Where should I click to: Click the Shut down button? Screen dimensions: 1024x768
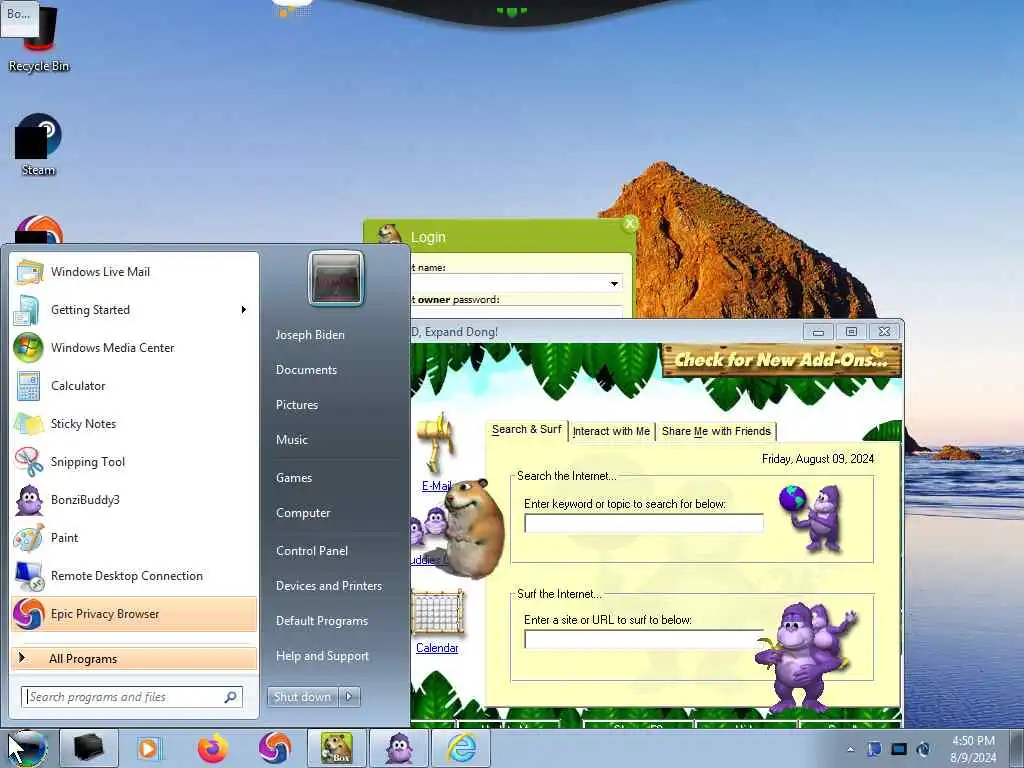pos(303,697)
